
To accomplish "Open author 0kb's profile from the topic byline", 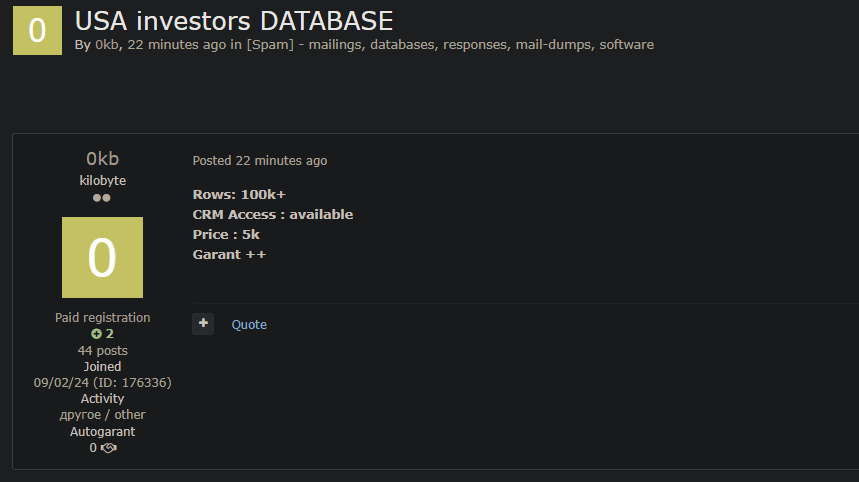I will [x=106, y=45].
